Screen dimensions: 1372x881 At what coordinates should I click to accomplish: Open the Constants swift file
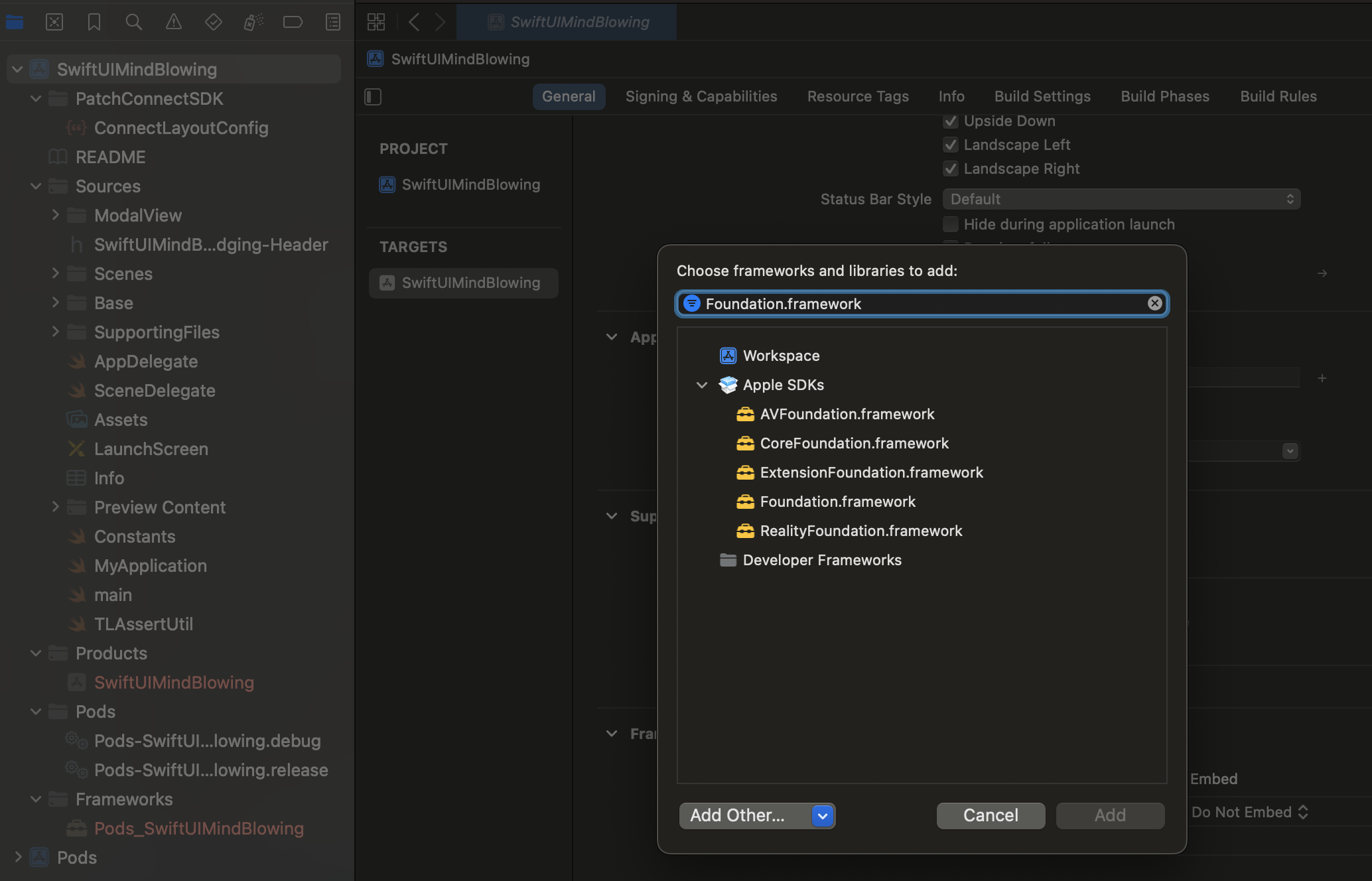tap(135, 536)
